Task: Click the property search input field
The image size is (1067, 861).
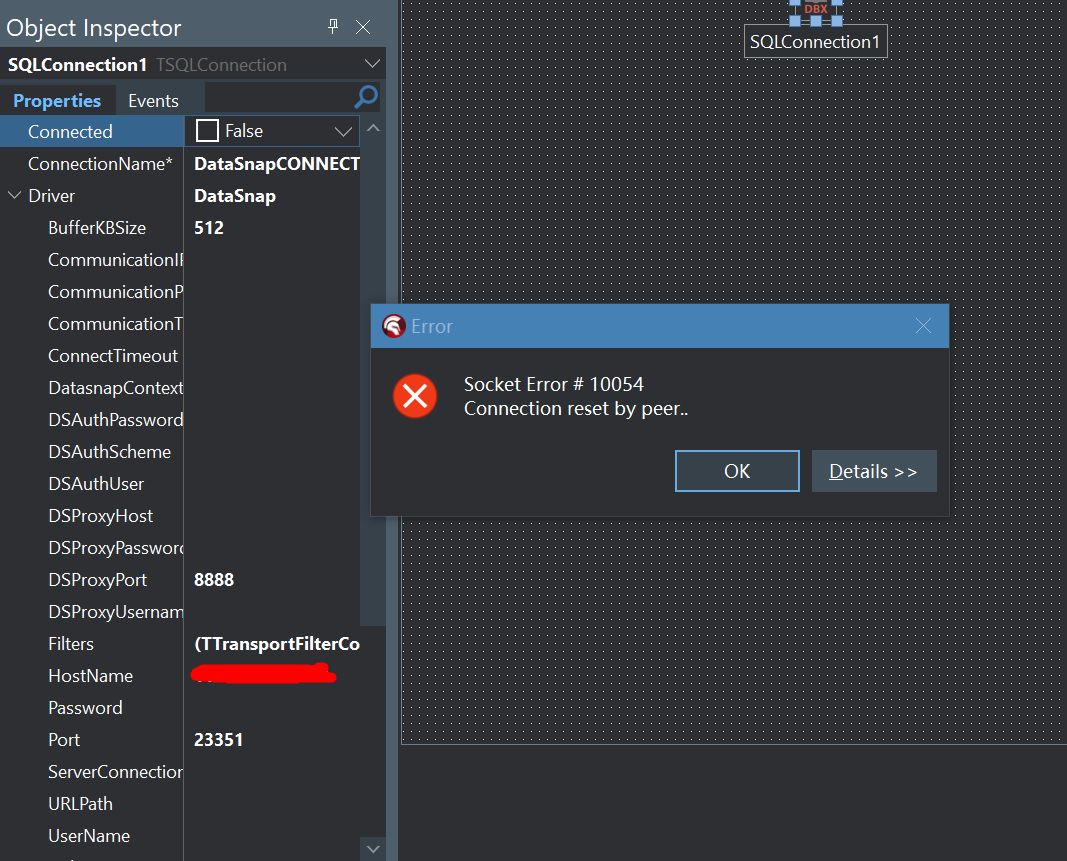Action: [x=279, y=97]
